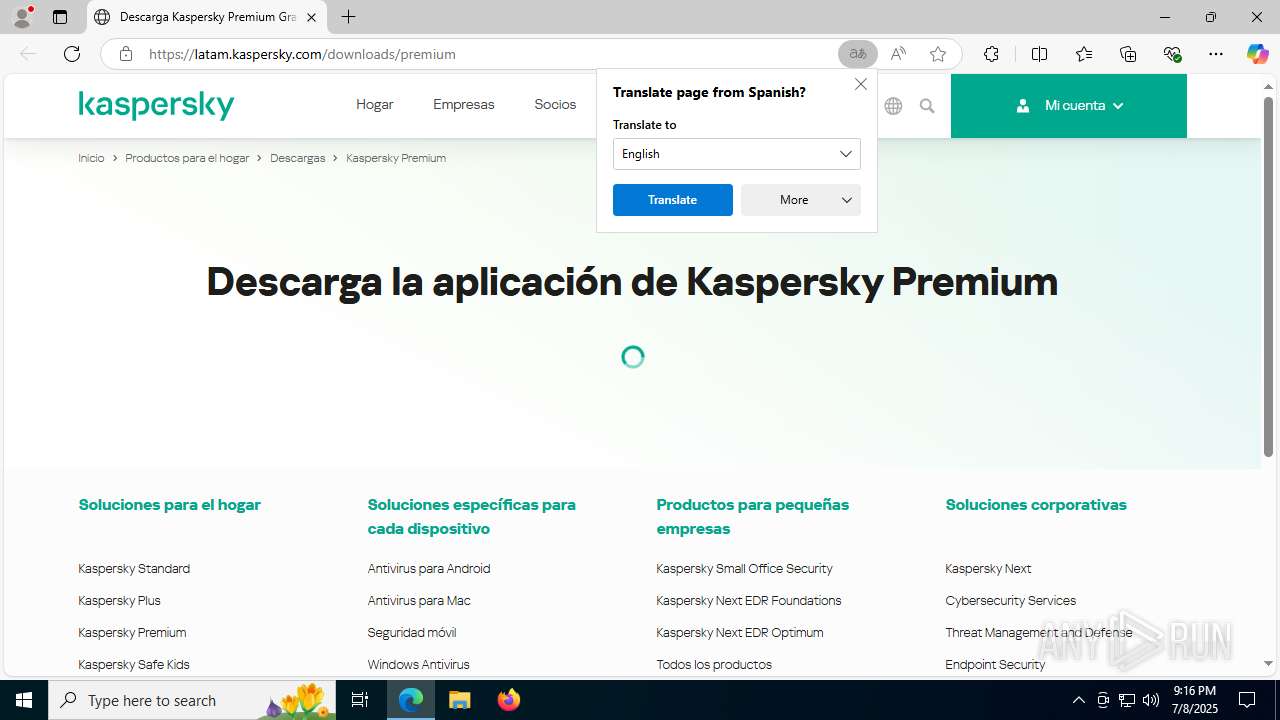Open Collections panel
Viewport: 1280px width, 720px height.
pyautogui.click(x=1128, y=54)
